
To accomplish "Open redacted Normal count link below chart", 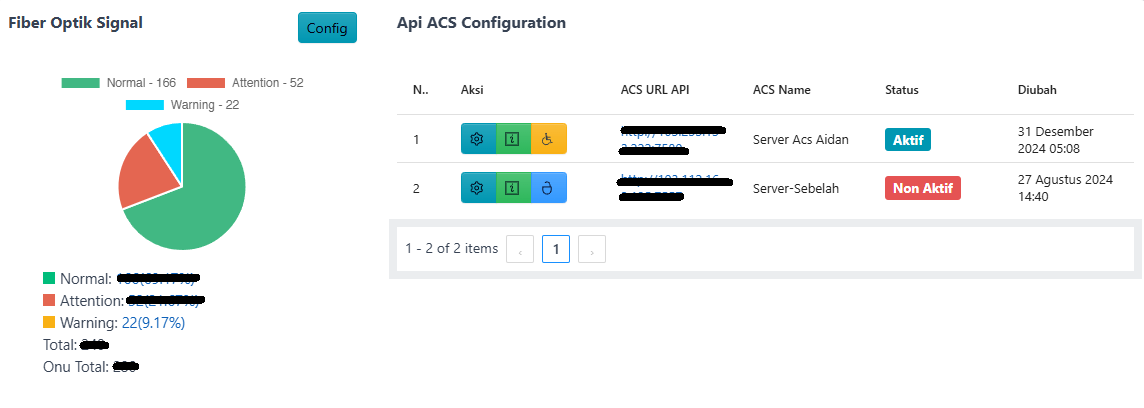I will (158, 278).
